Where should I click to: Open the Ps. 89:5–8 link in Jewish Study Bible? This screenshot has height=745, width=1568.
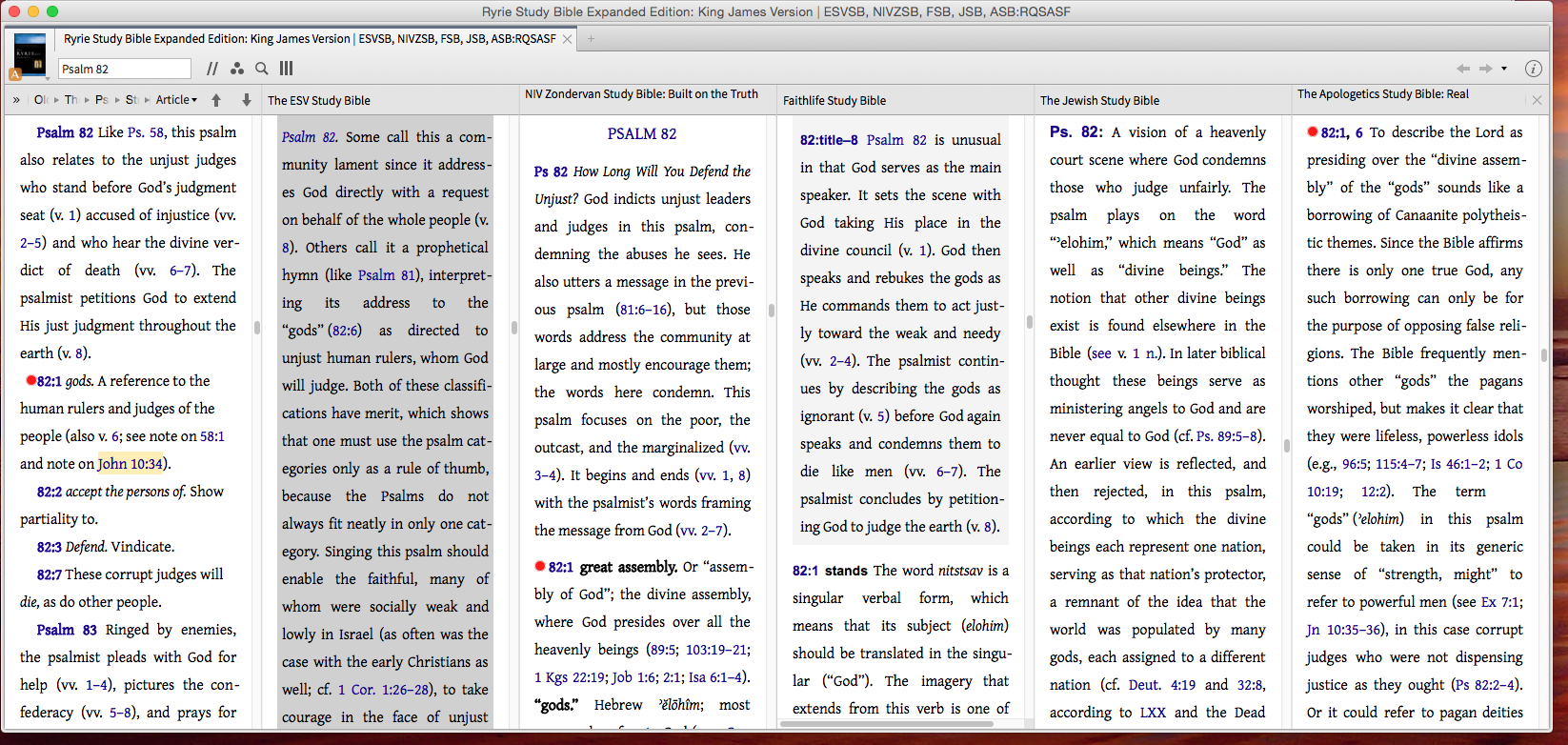coord(1228,436)
